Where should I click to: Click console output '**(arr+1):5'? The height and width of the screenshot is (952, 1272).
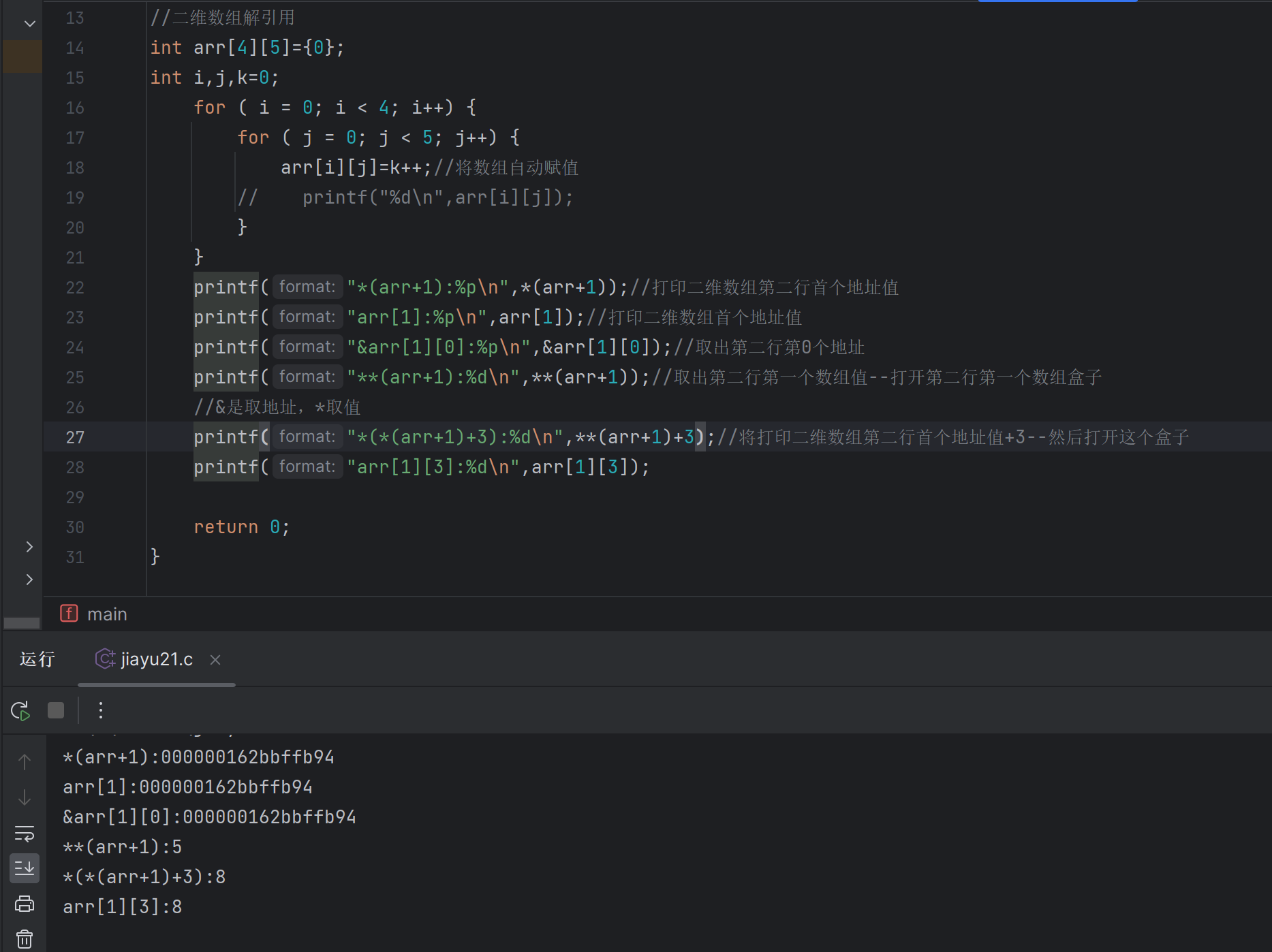pos(123,847)
